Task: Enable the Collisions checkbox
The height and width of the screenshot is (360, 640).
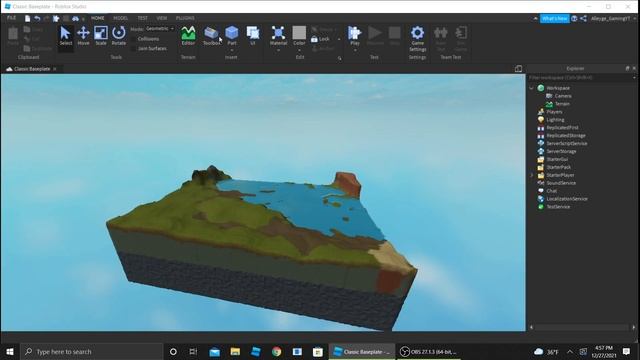Action: click(x=133, y=39)
